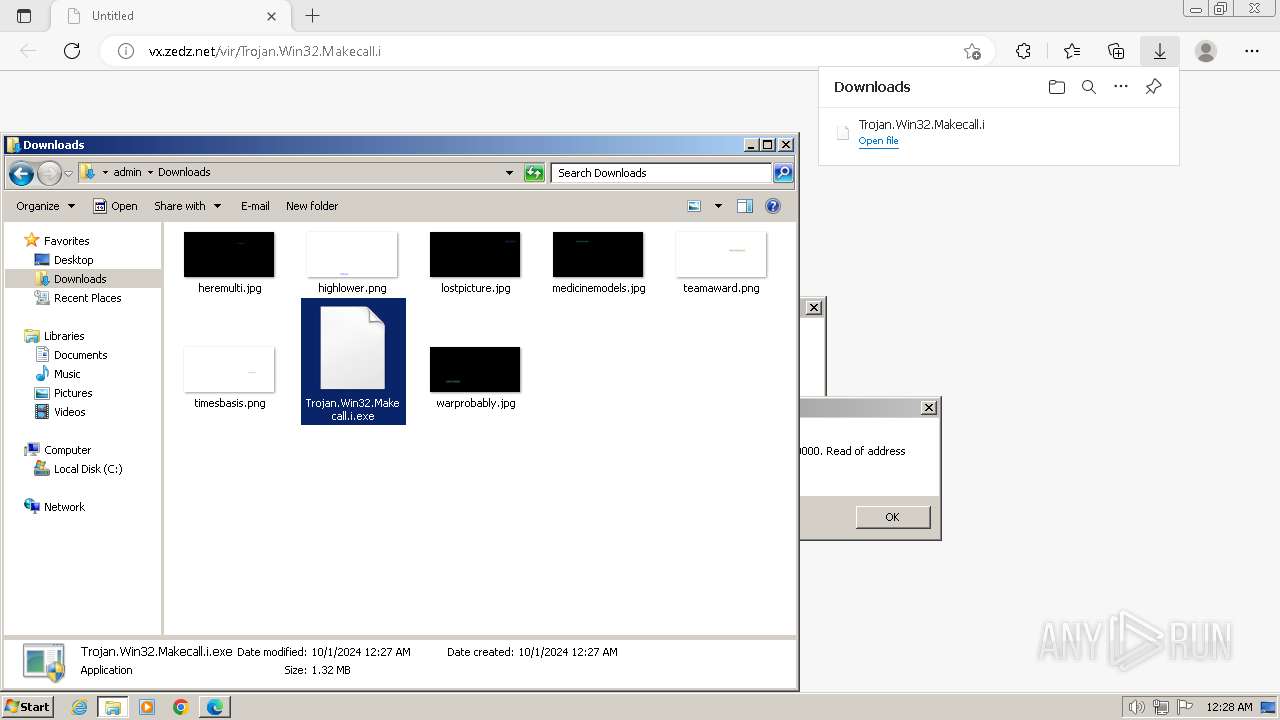Image resolution: width=1280 pixels, height=720 pixels.
Task: View site information icon
Action: pos(126,51)
